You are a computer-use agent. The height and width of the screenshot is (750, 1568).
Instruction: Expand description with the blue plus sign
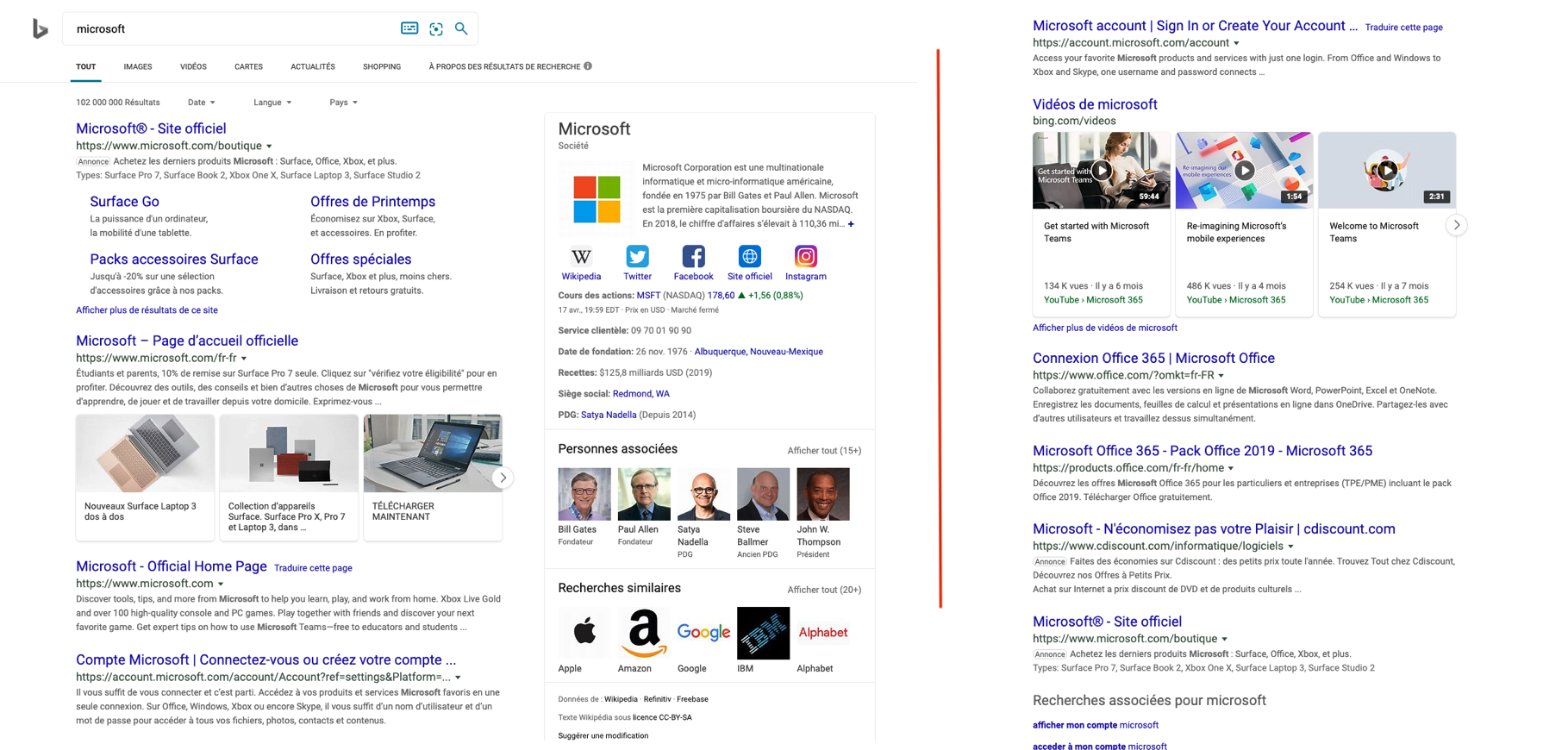click(851, 224)
